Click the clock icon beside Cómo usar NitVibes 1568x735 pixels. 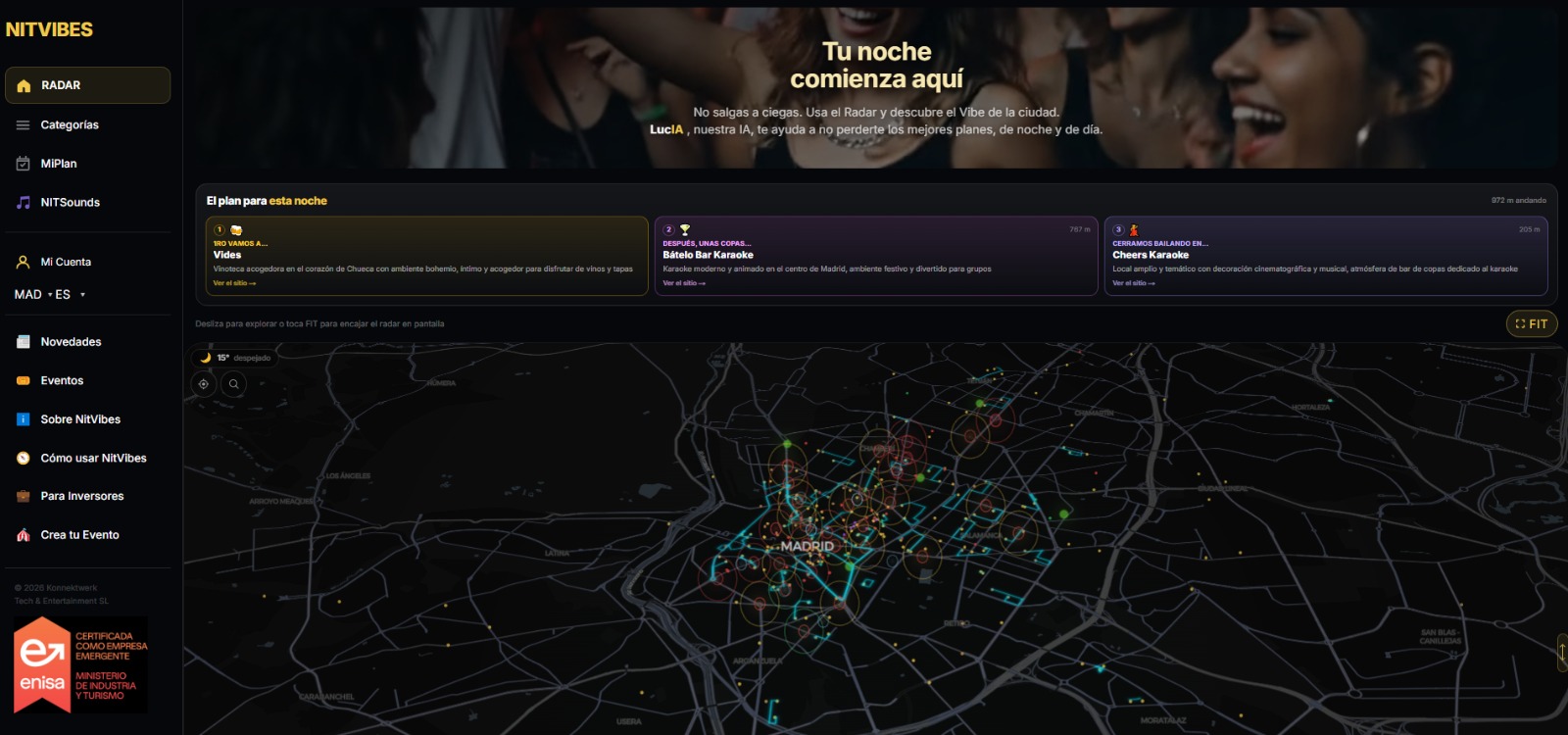click(x=24, y=458)
